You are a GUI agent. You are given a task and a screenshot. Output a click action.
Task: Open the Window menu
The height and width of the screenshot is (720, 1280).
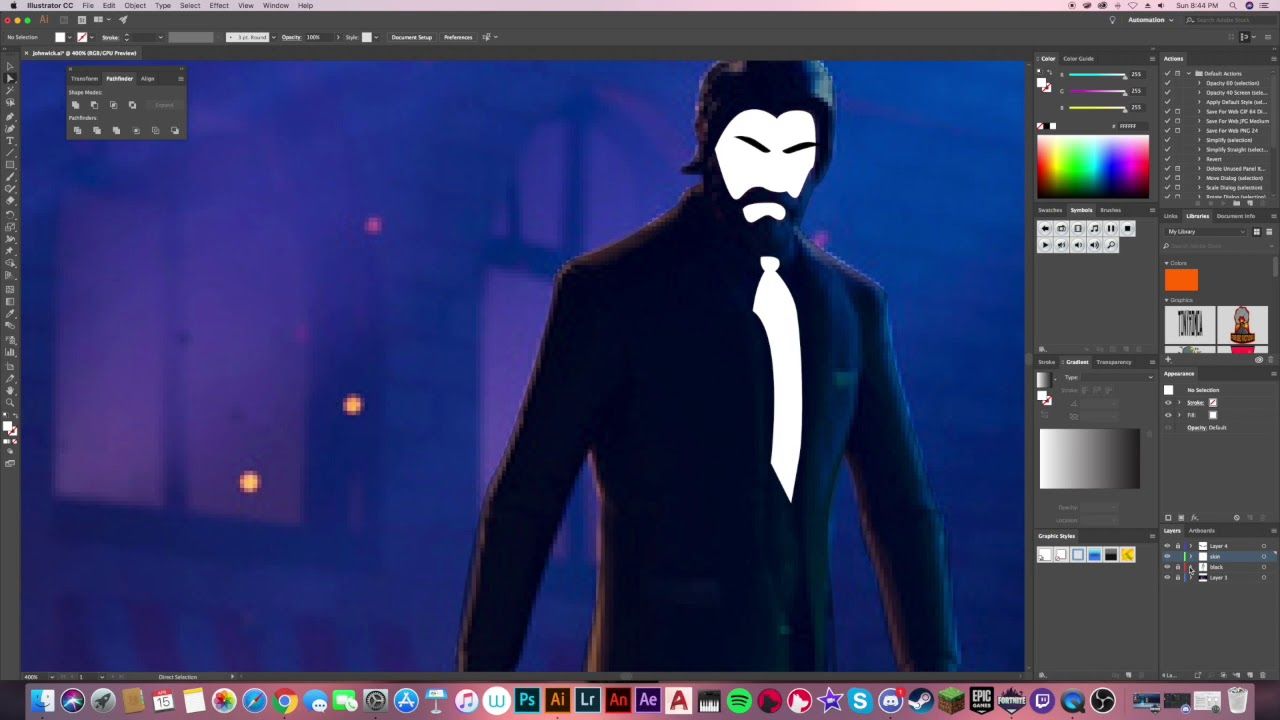click(x=276, y=6)
